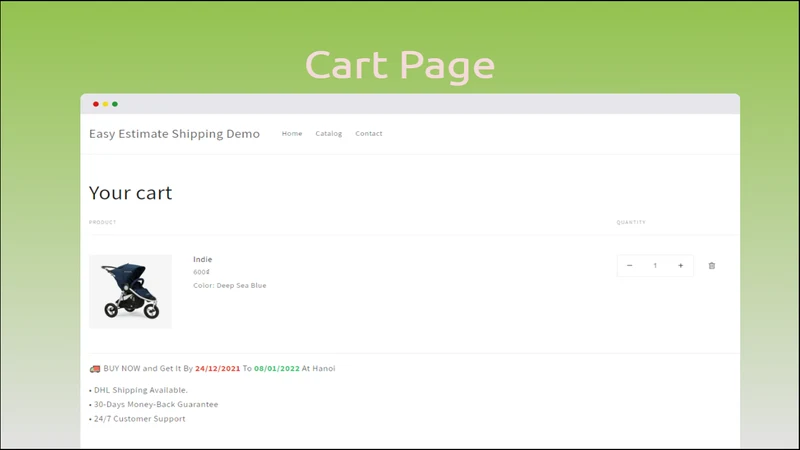Select the green date 08/01/2022

277,368
